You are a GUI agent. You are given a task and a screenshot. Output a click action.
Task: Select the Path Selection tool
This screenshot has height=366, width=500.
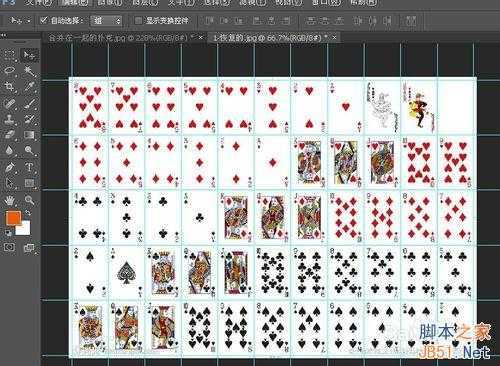pos(10,183)
